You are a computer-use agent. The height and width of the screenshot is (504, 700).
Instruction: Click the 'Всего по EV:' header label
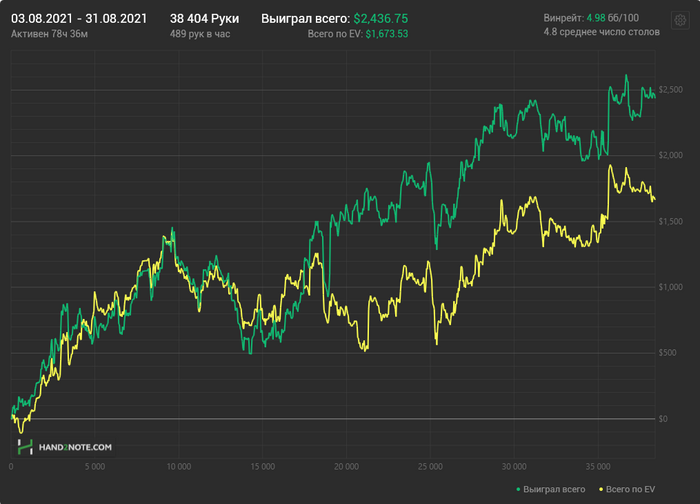[x=335, y=34]
